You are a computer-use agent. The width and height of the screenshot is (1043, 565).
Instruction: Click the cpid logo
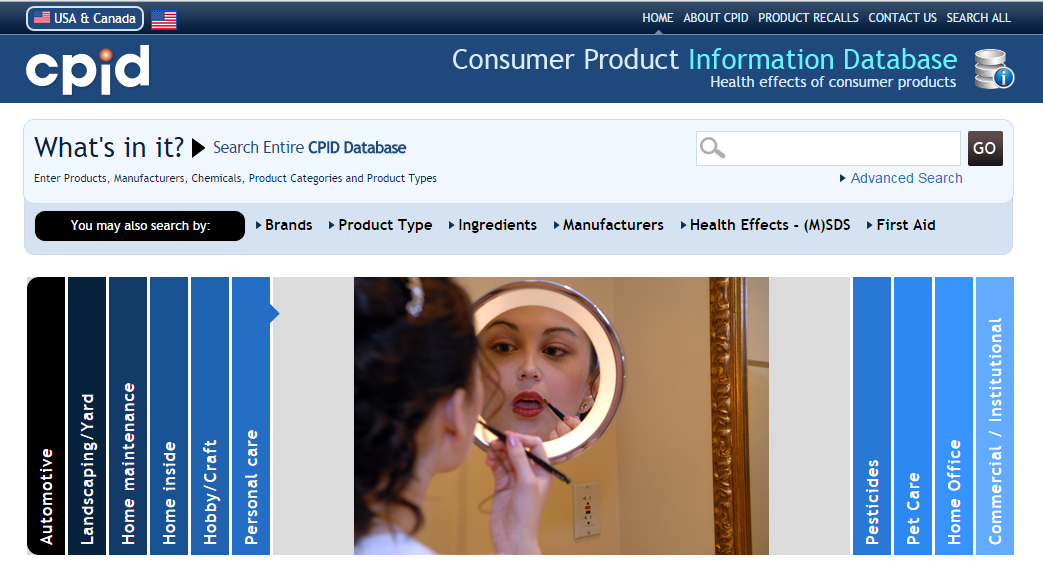[x=87, y=69]
